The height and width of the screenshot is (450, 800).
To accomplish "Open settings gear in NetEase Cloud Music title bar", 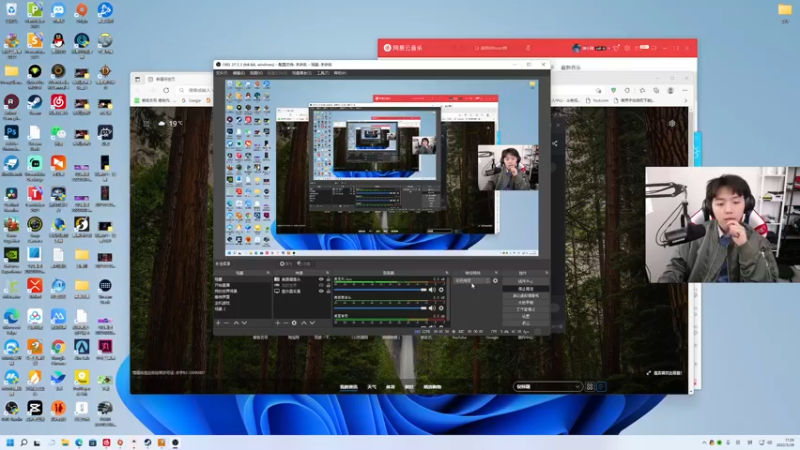I will (x=627, y=48).
